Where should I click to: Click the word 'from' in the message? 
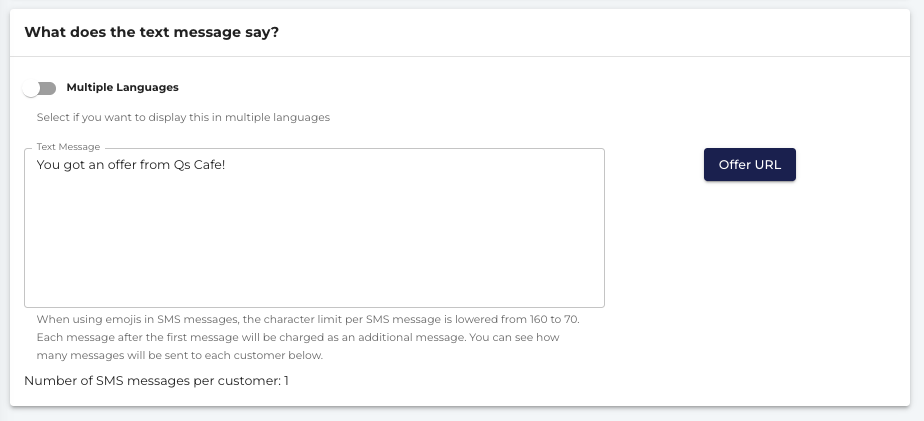coord(155,165)
